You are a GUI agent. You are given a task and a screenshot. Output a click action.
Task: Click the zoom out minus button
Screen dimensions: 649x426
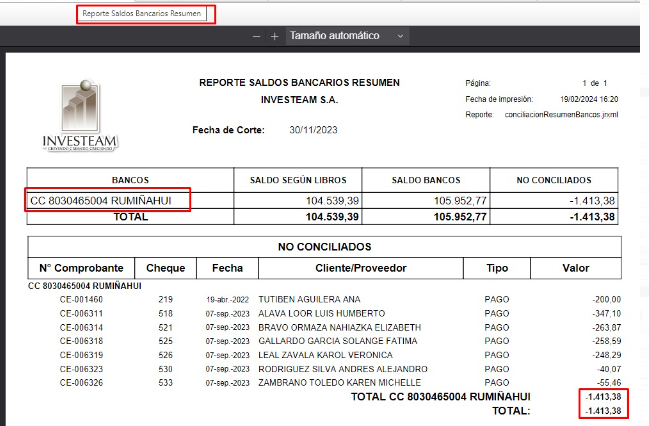[256, 36]
